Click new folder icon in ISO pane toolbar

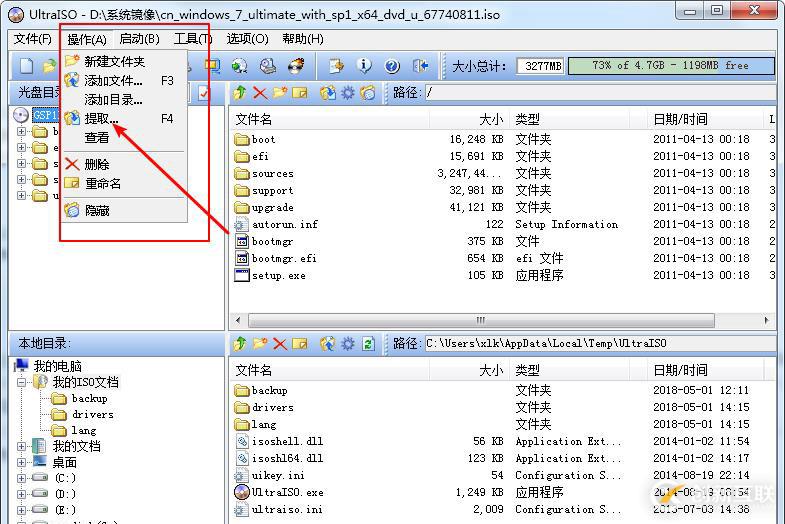coord(280,93)
